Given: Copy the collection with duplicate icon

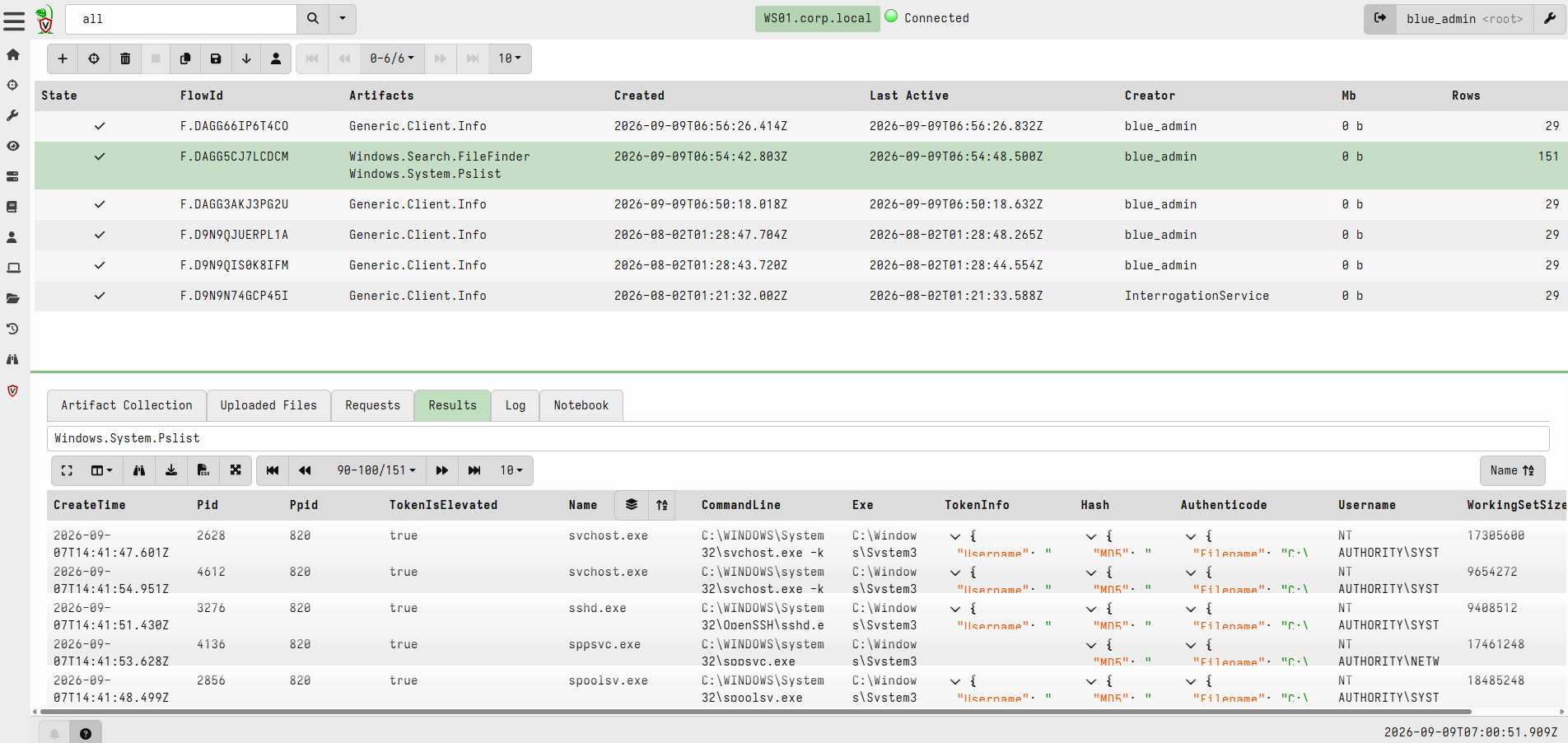Looking at the screenshot, I should pyautogui.click(x=185, y=58).
